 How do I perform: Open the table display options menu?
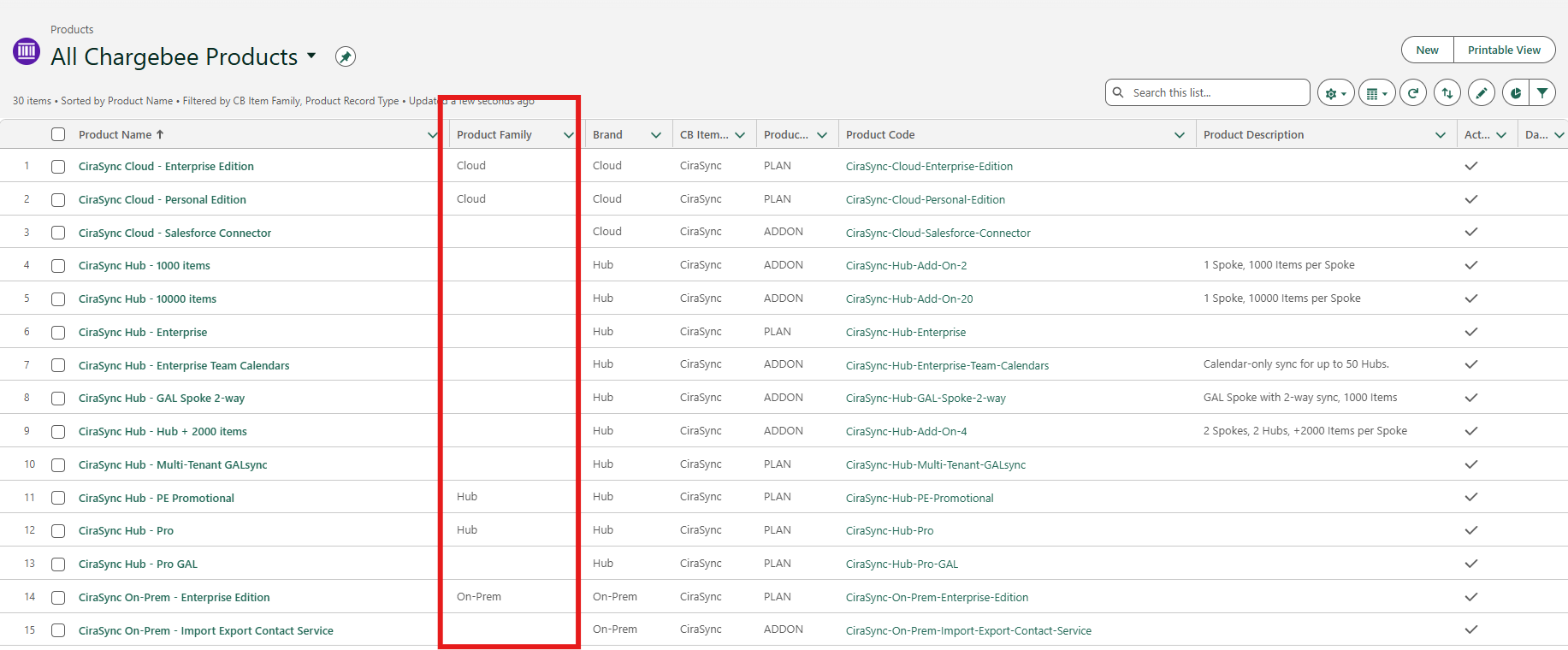(x=1376, y=93)
